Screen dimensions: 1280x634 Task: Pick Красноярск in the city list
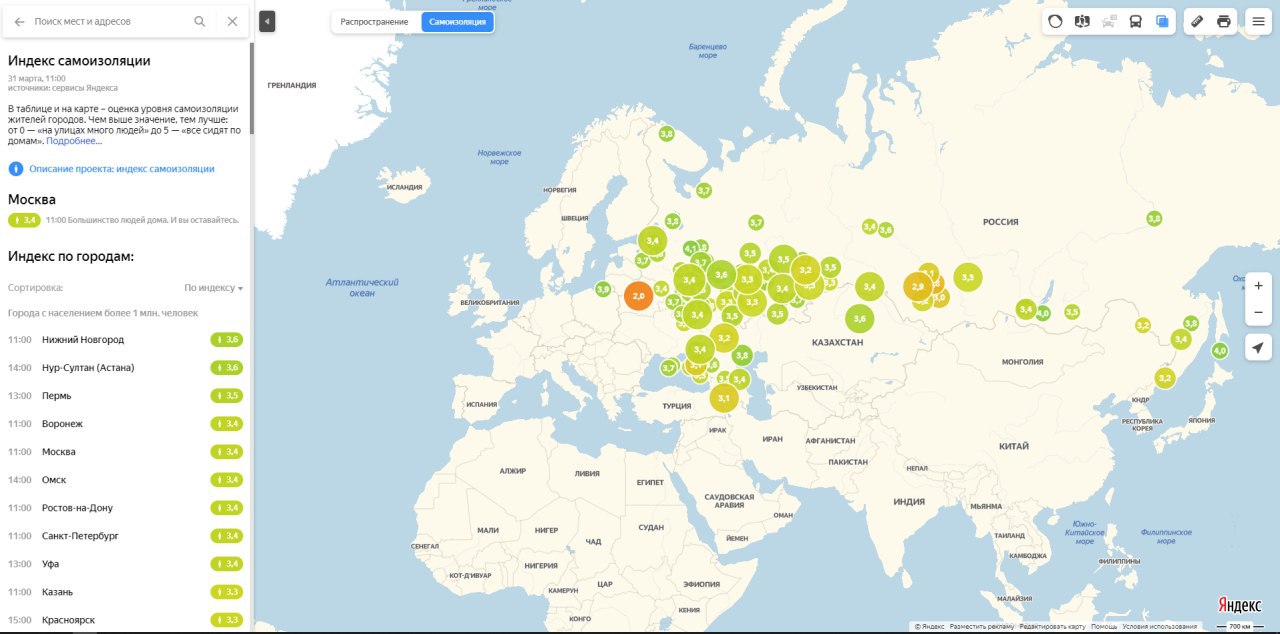tap(125, 620)
